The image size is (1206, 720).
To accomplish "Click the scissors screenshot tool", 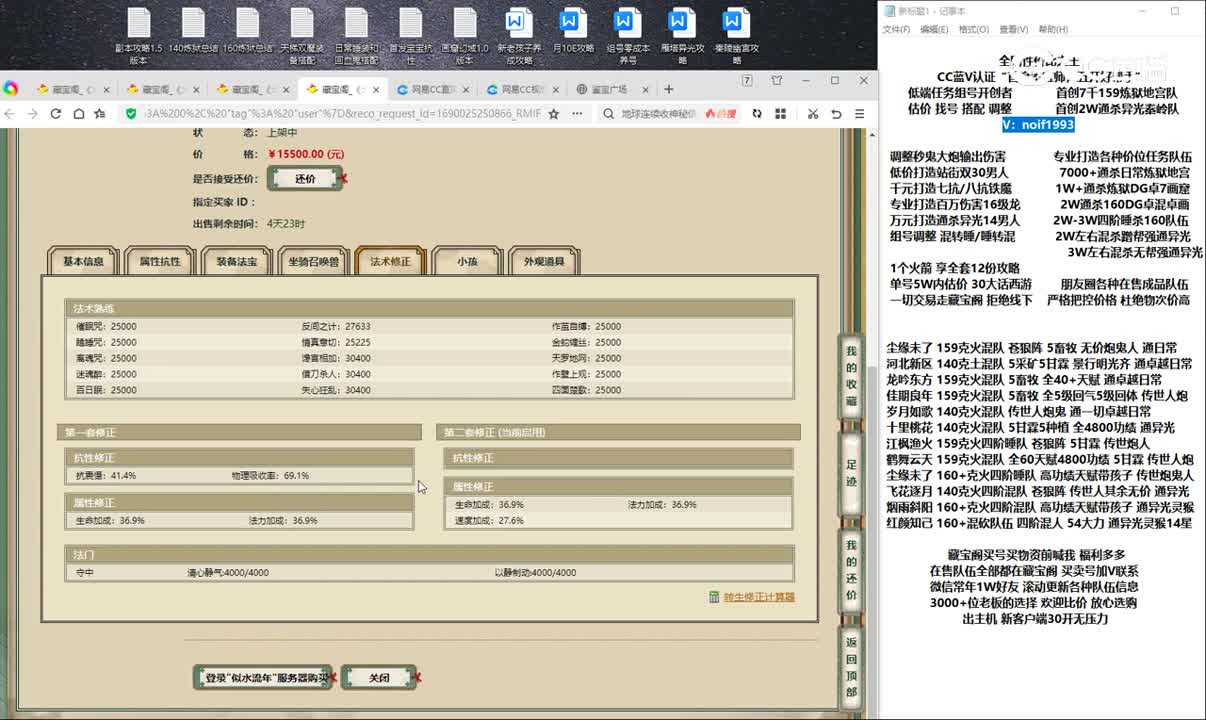I will 813,114.
